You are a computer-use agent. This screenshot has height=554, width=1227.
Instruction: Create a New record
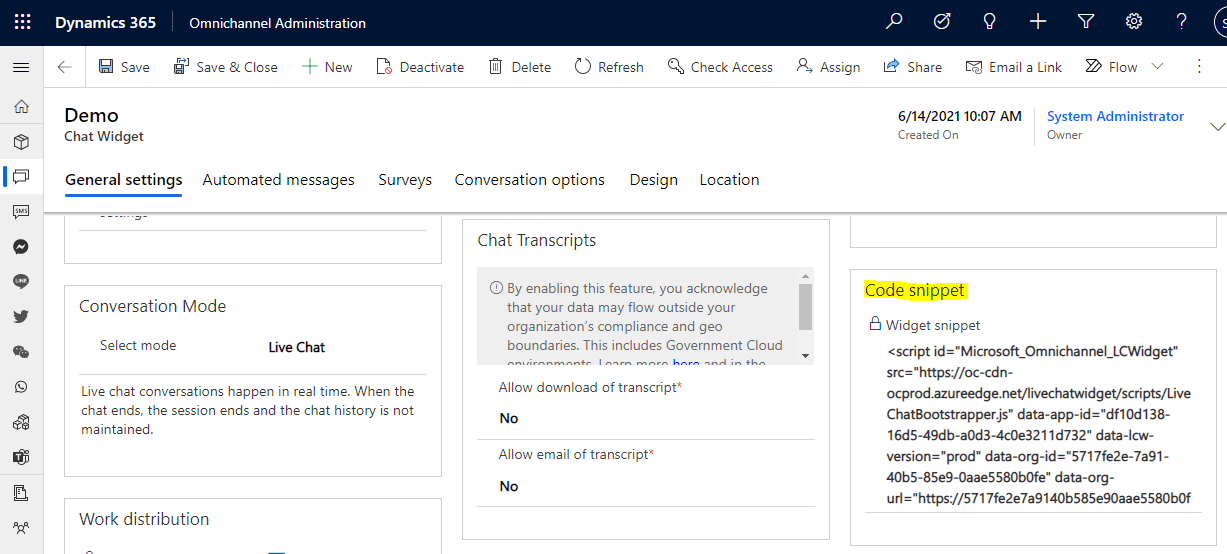(x=327, y=67)
